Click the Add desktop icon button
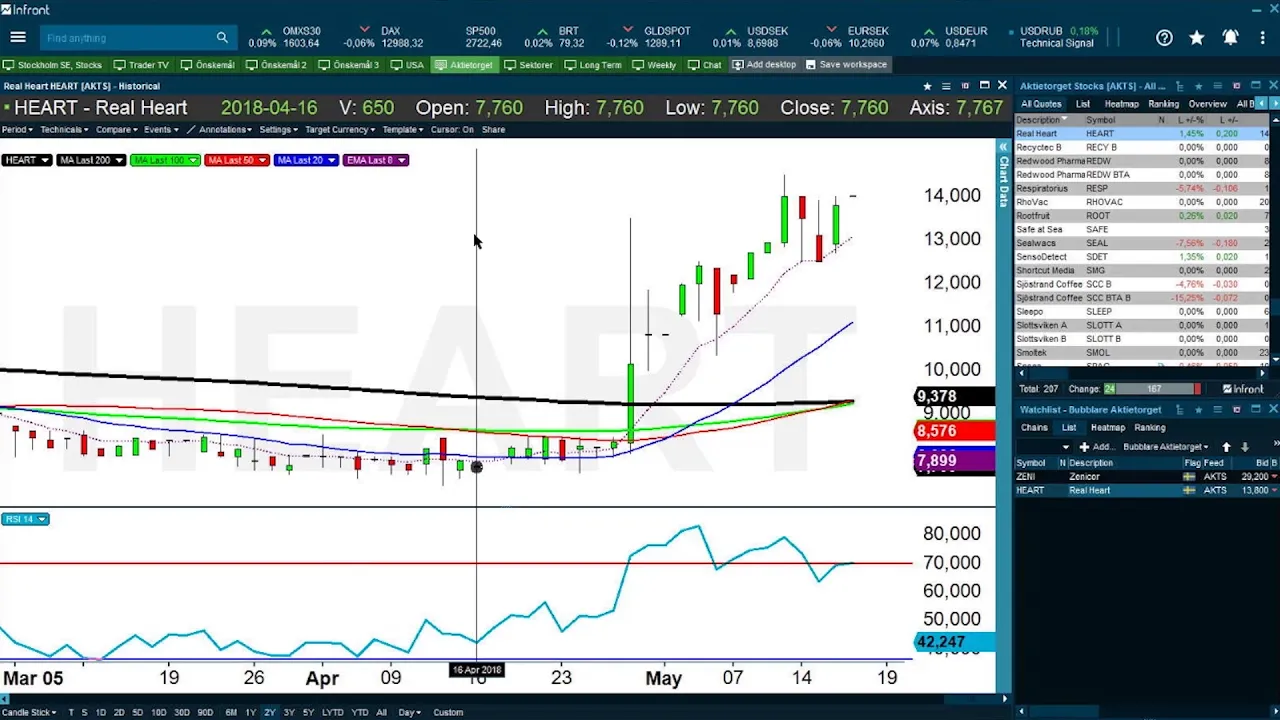The width and height of the screenshot is (1280, 720). tap(764, 65)
